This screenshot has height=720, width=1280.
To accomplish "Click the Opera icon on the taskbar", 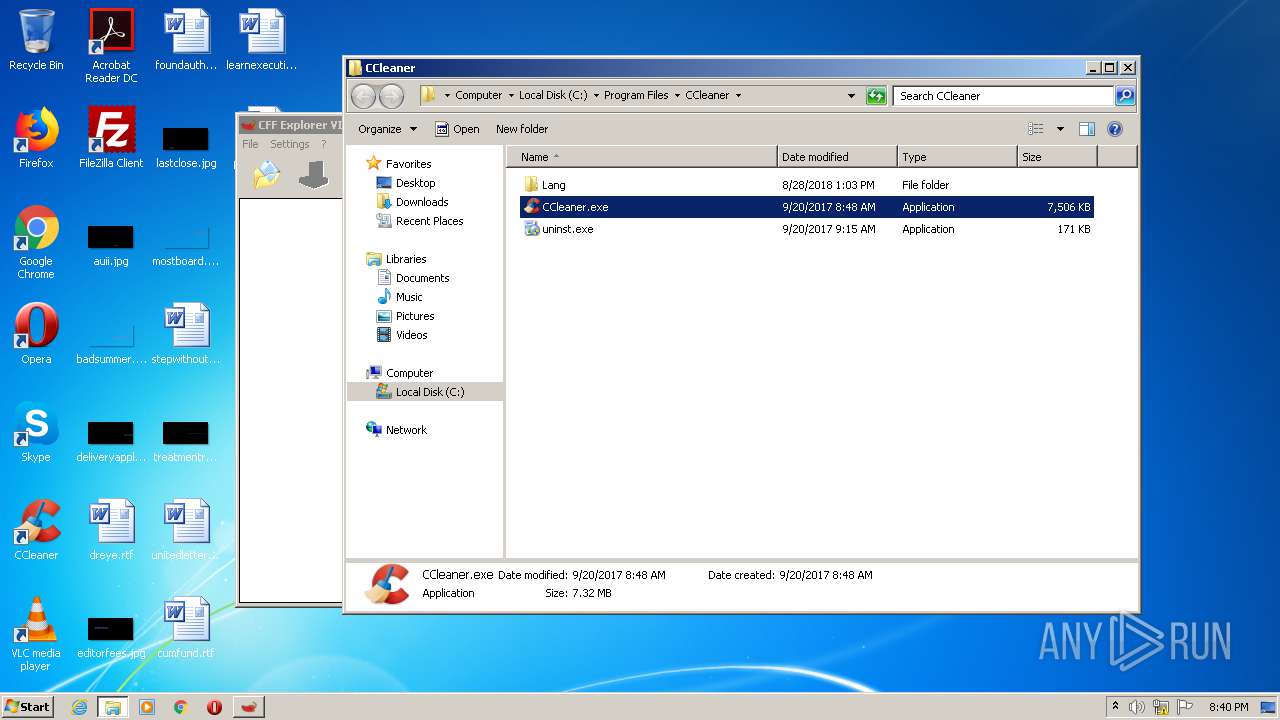I will pos(214,707).
